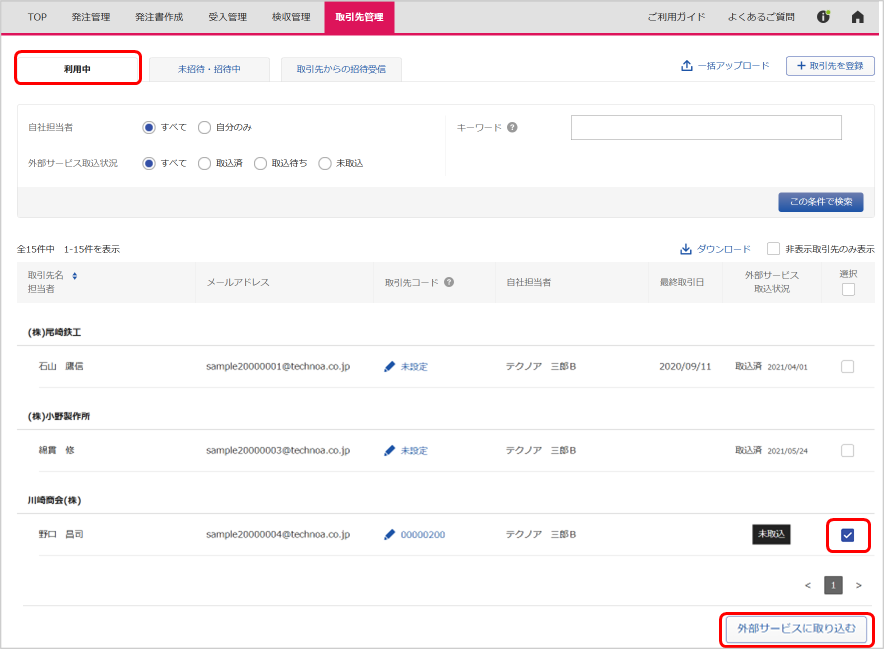884x649 pixels.
Task: Click the ダウンロード download icon
Action: (x=686, y=249)
